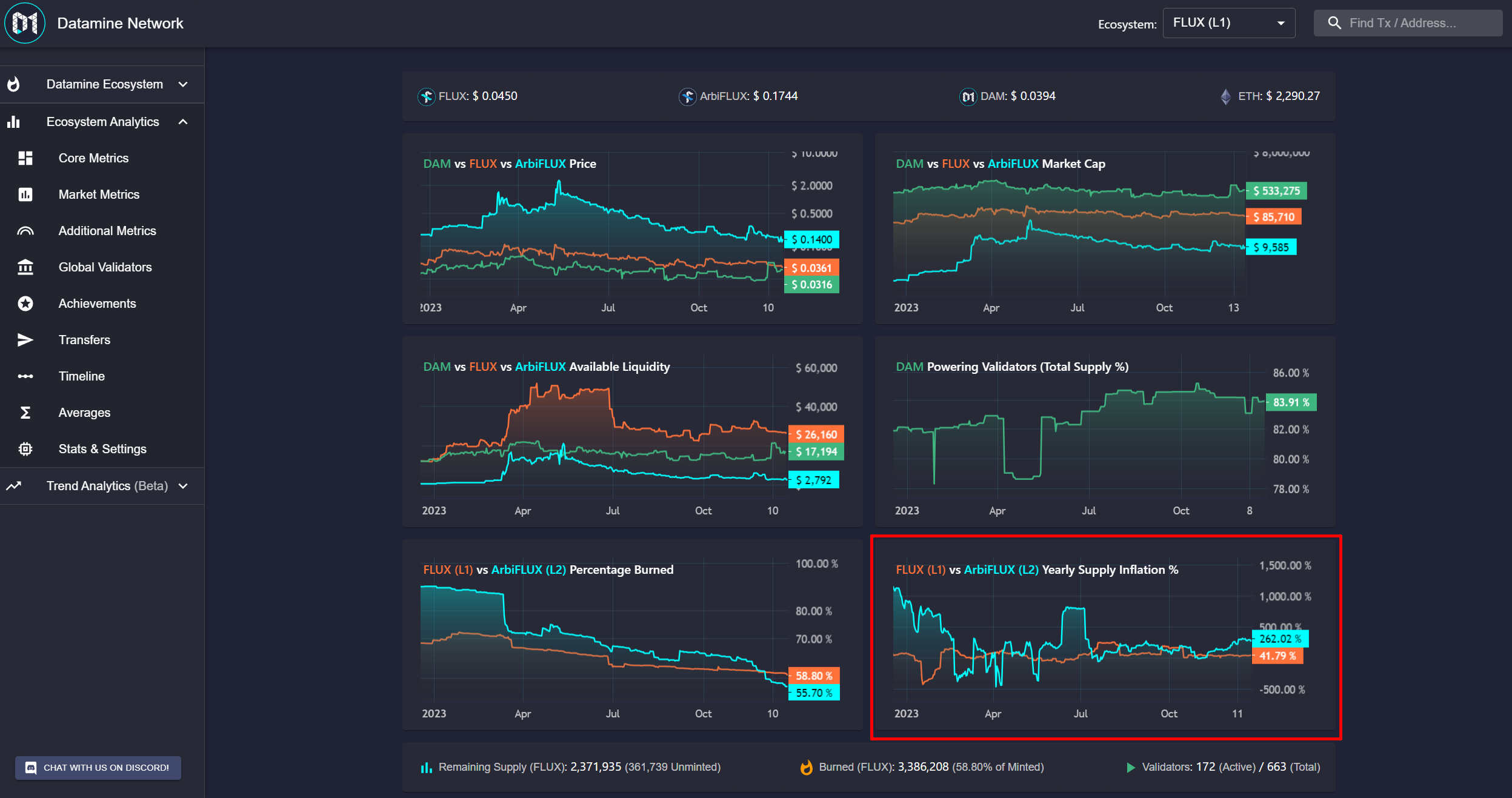Select Transfers in sidebar
The width and height of the screenshot is (1512, 798).
102,340
